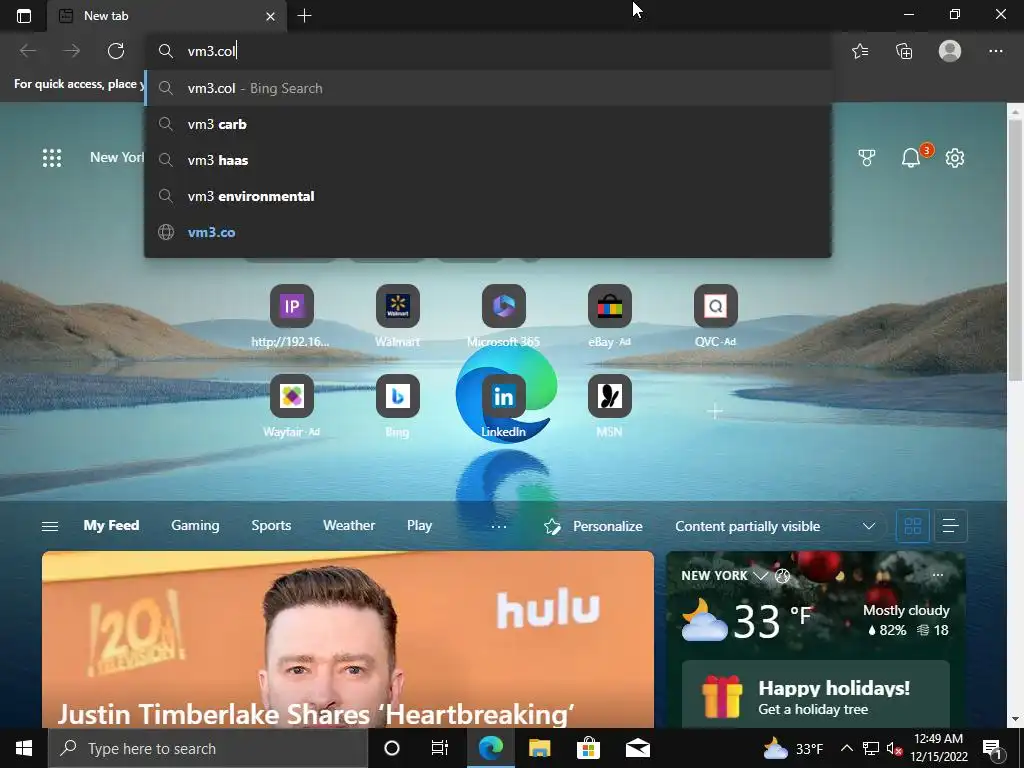Show hidden system tray icons
Screen dimensions: 1024x768
coord(846,748)
